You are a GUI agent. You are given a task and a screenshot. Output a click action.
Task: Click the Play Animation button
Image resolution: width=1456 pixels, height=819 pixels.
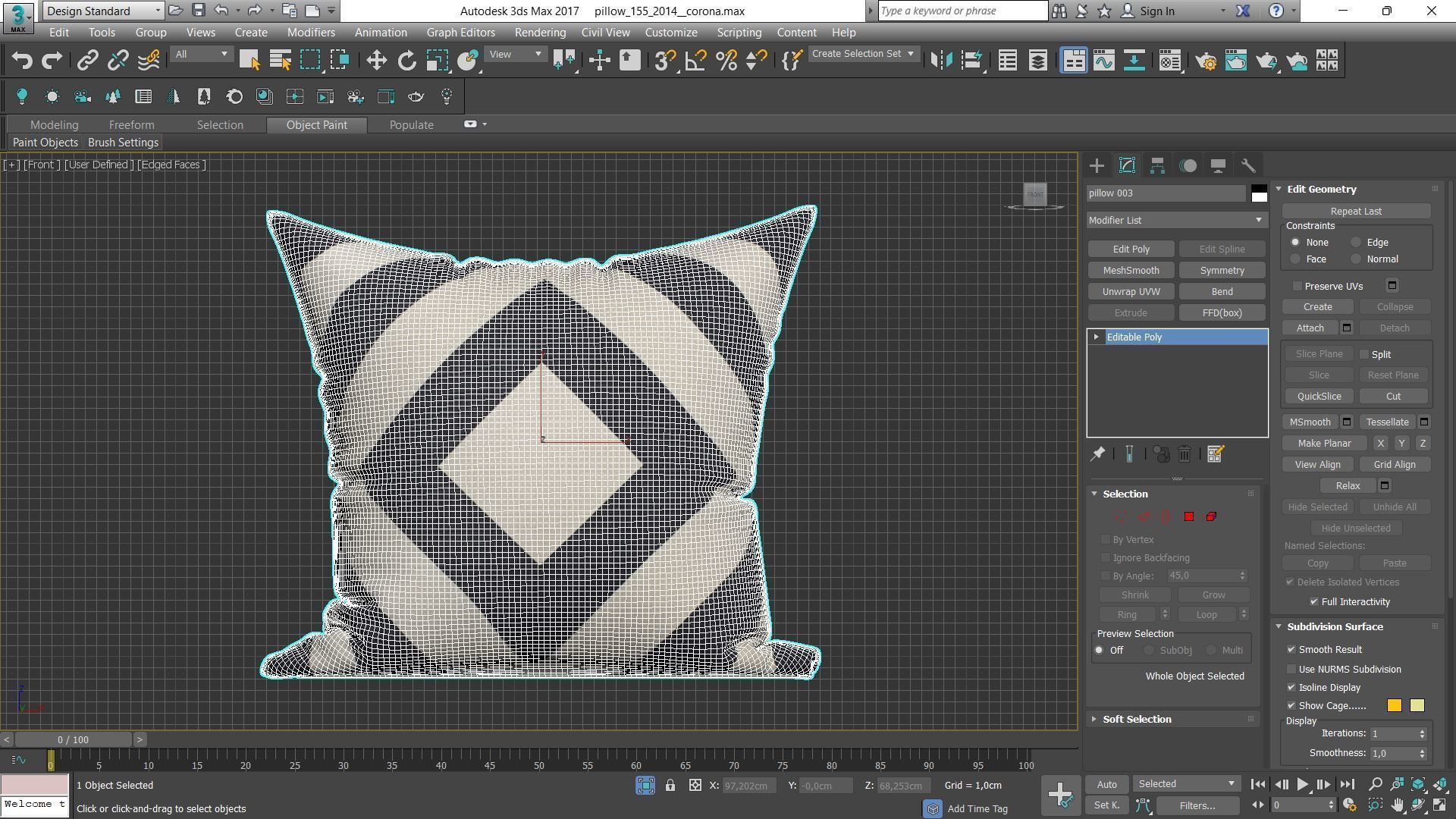tap(1302, 785)
